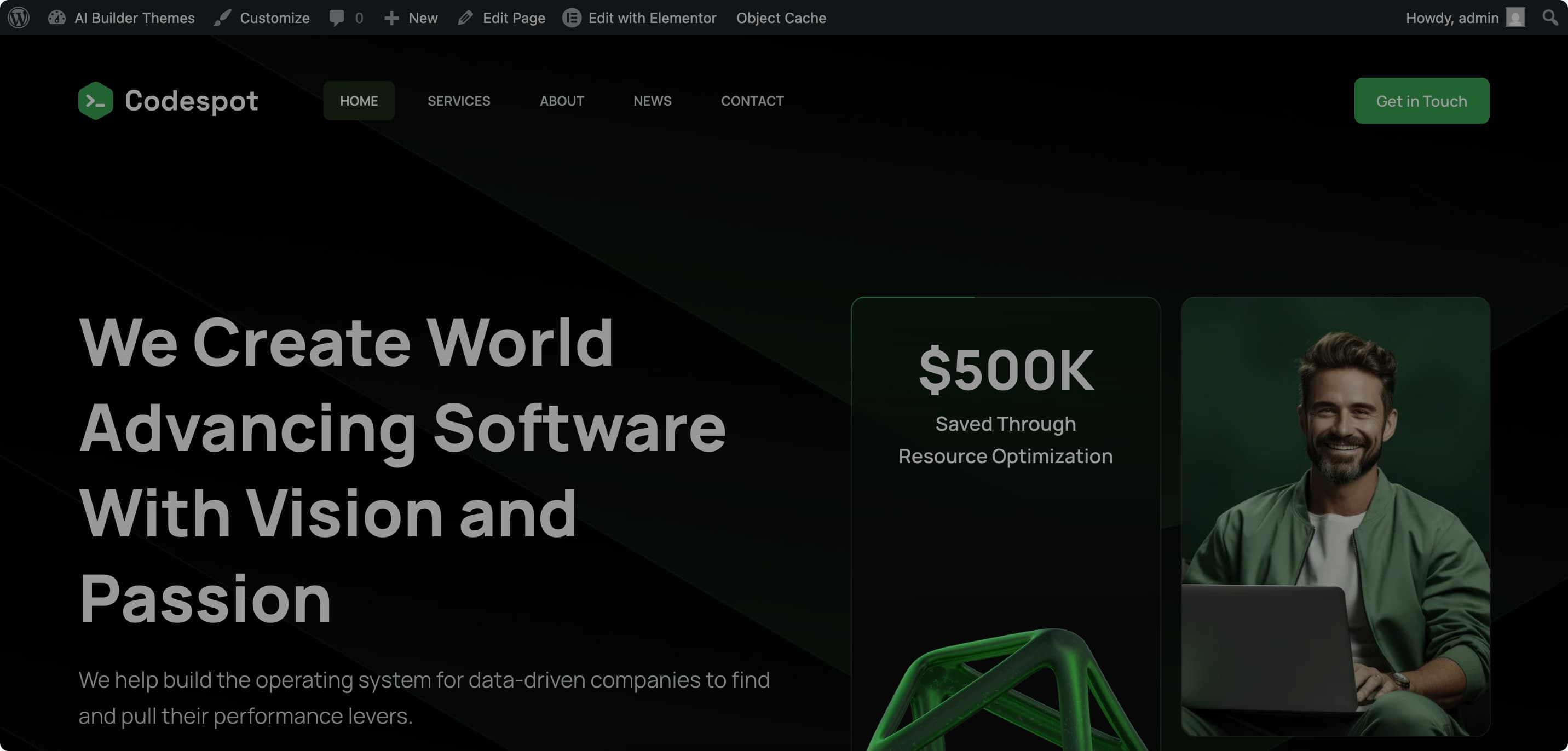Click the WordPress logo icon

(19, 18)
